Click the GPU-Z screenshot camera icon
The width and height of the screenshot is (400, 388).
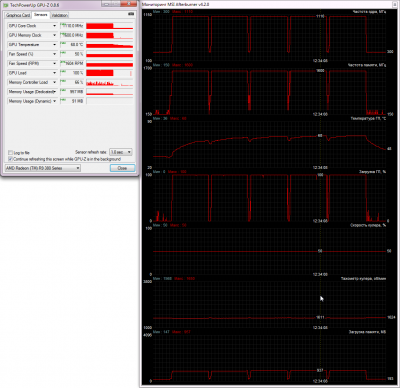point(131,14)
